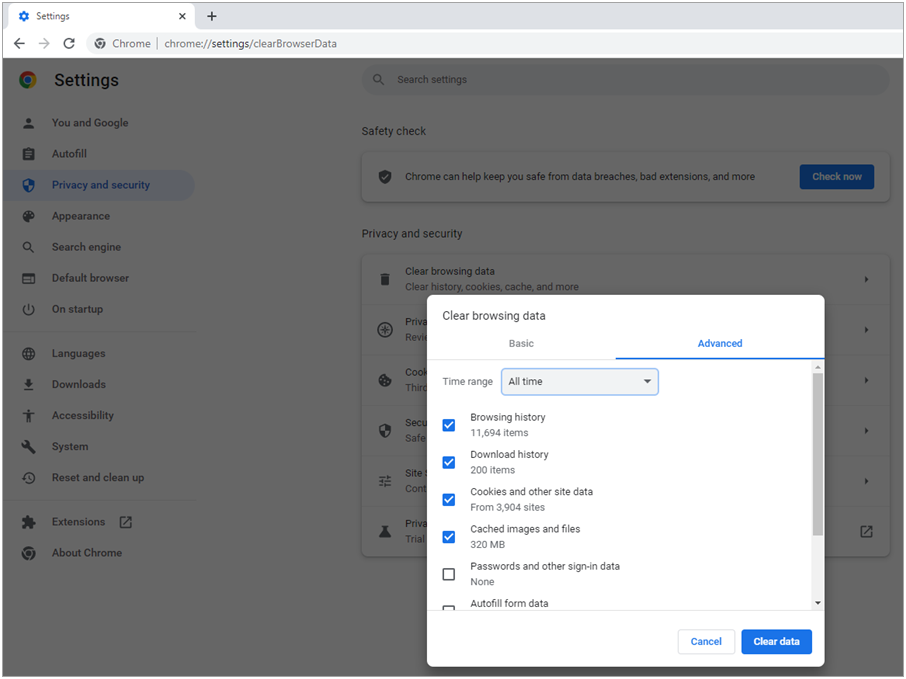
Task: Click the cookie icon in privacy list
Action: click(385, 380)
